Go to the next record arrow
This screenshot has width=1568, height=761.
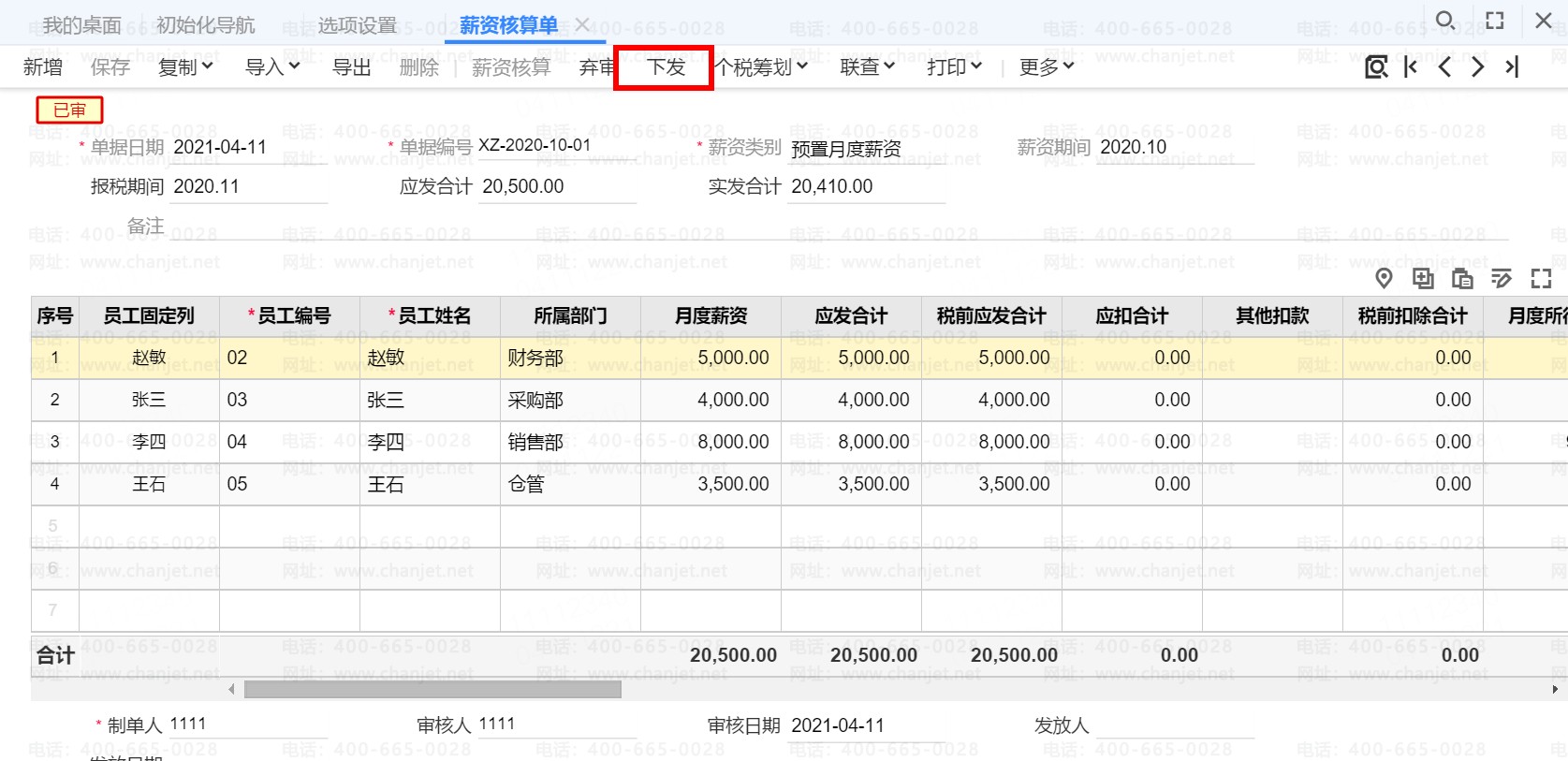pos(1477,67)
